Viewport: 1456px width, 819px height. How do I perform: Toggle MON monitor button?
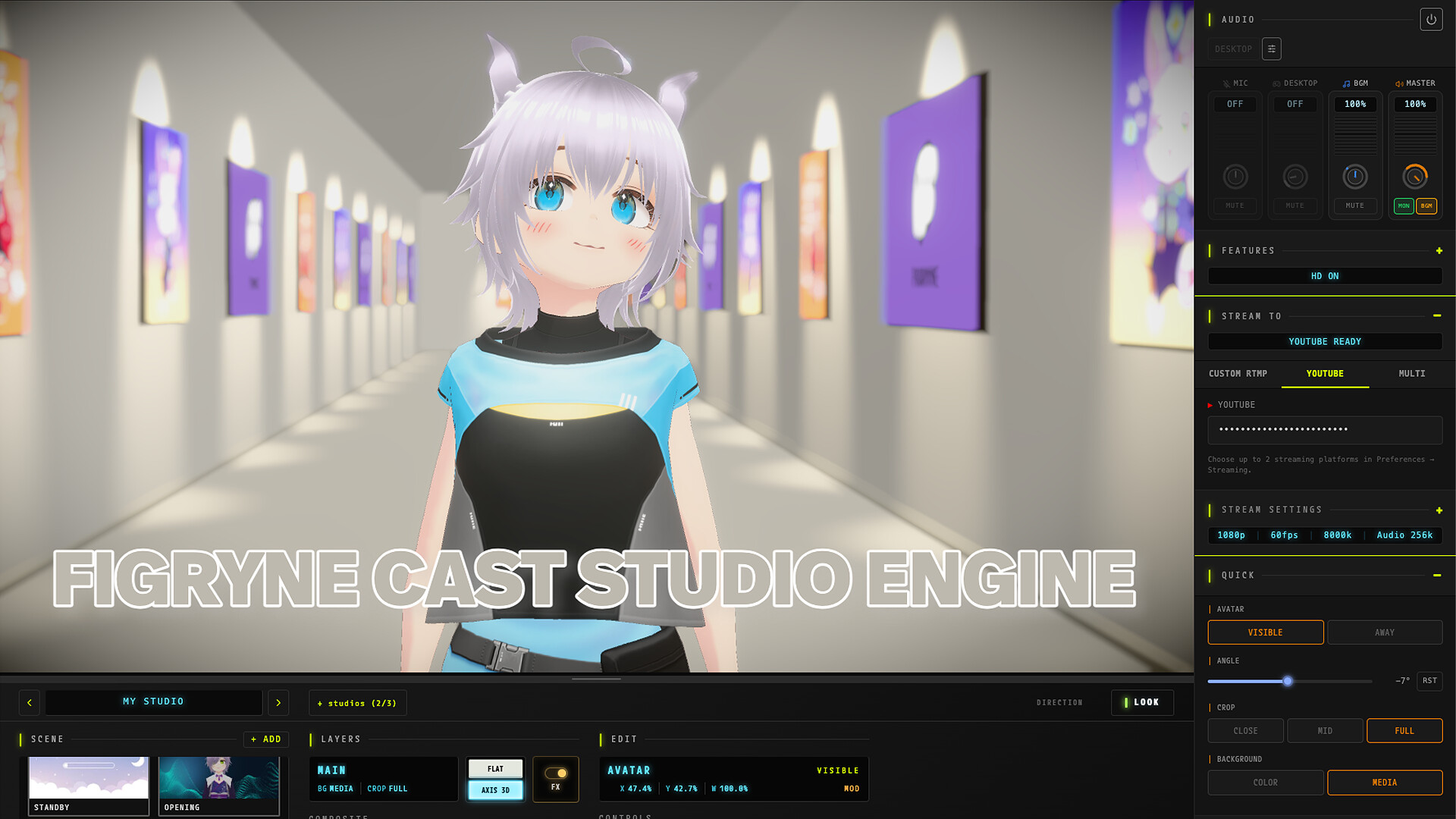coord(1404,206)
